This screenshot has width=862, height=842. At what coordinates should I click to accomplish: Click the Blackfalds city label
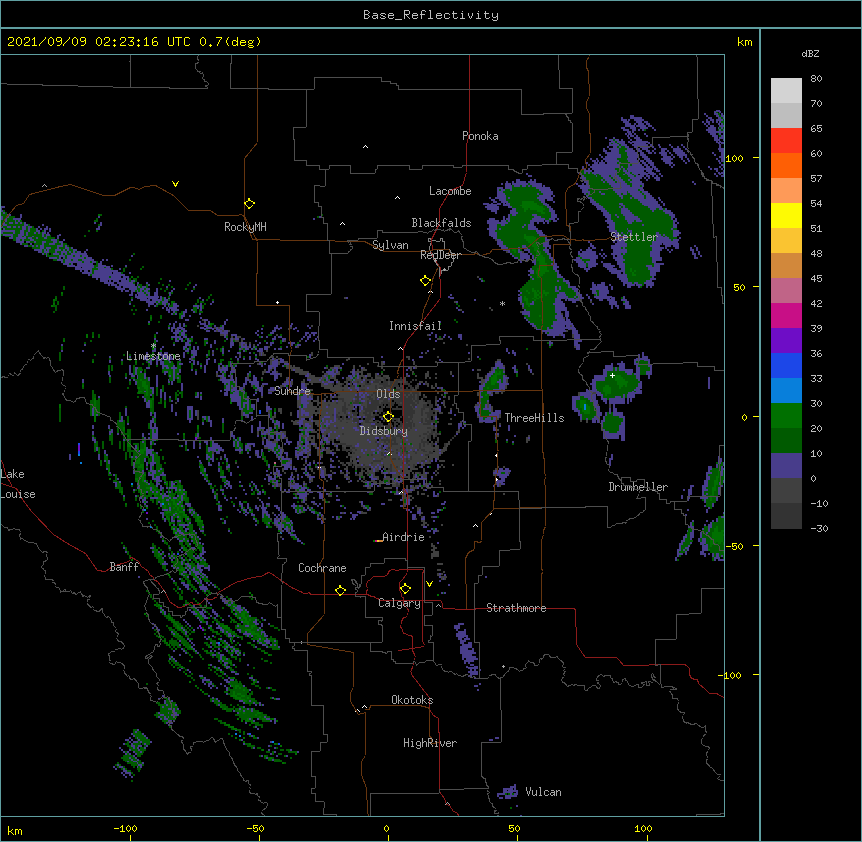(x=441, y=223)
